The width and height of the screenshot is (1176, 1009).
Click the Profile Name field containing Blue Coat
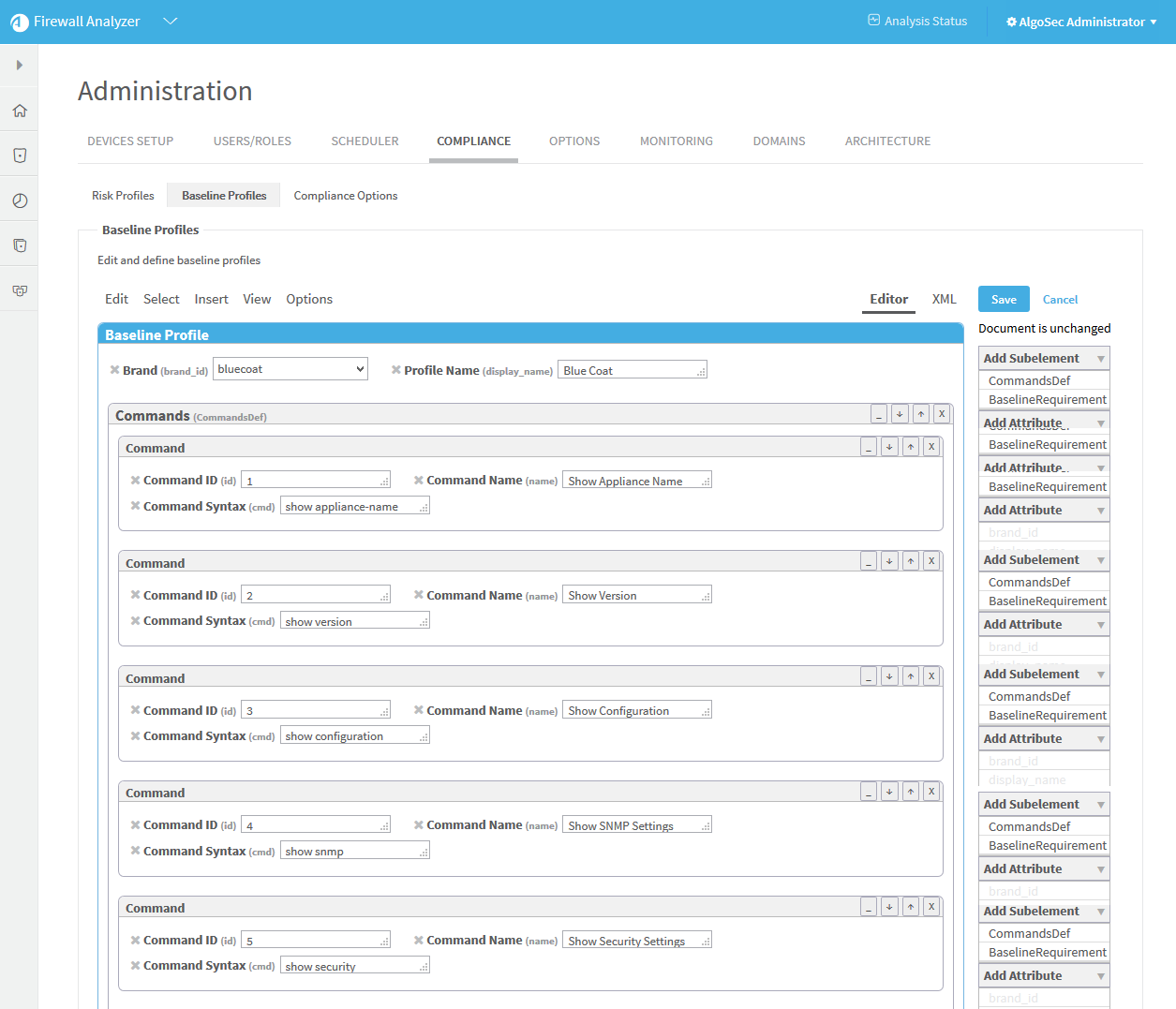pos(631,371)
